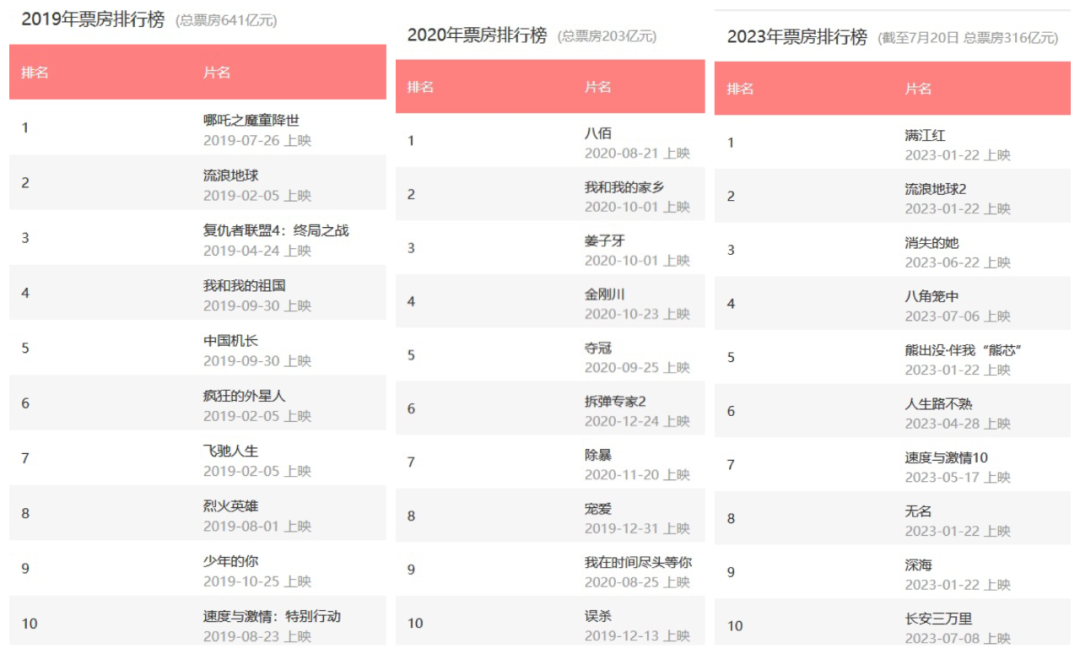The height and width of the screenshot is (654, 1080).
Task: Open 流浪地球 in the 2019 ranking
Action: click(x=230, y=175)
